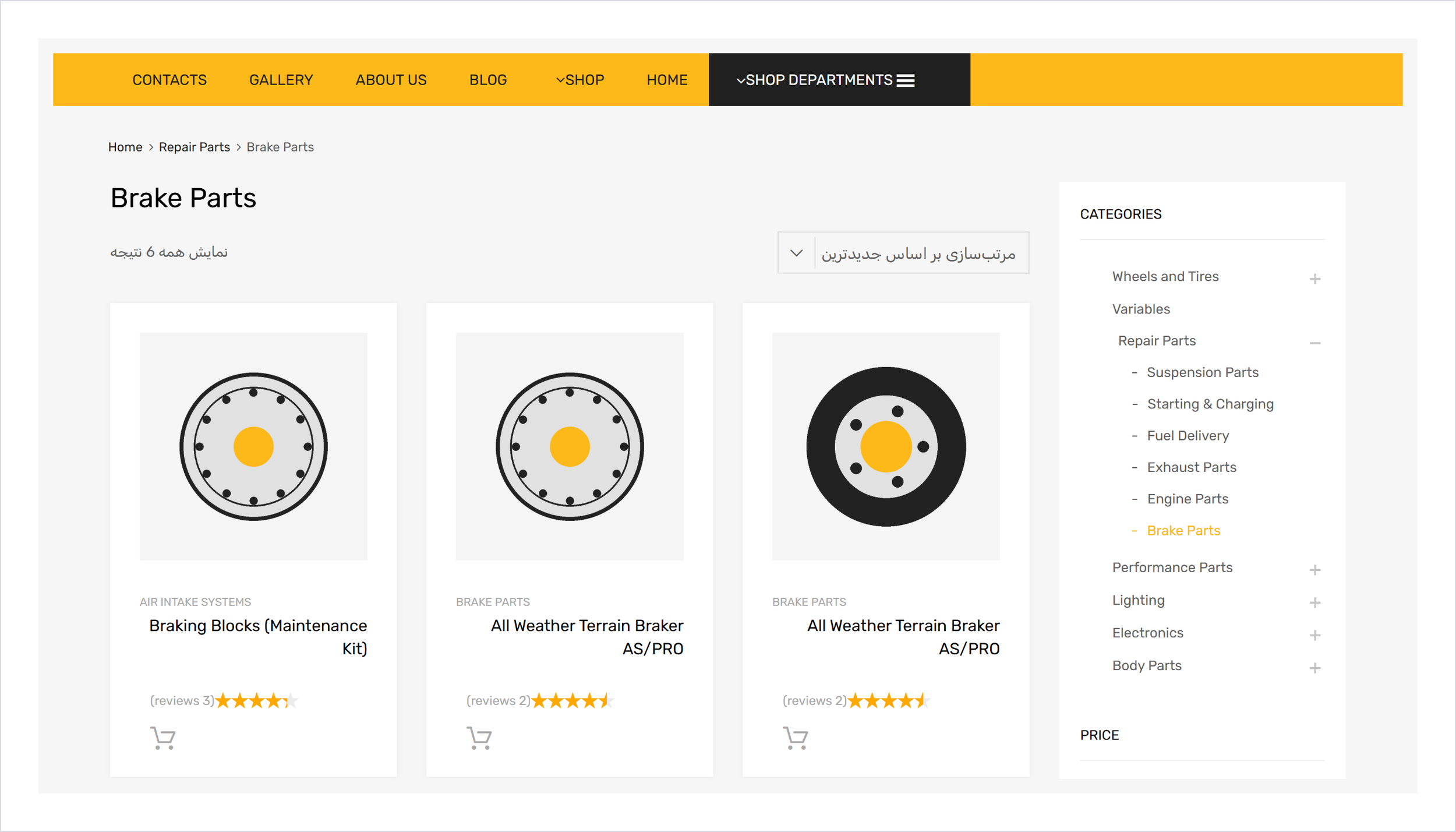The image size is (1456, 832).
Task: Select the Fuel Delivery subcategory
Action: (x=1188, y=435)
